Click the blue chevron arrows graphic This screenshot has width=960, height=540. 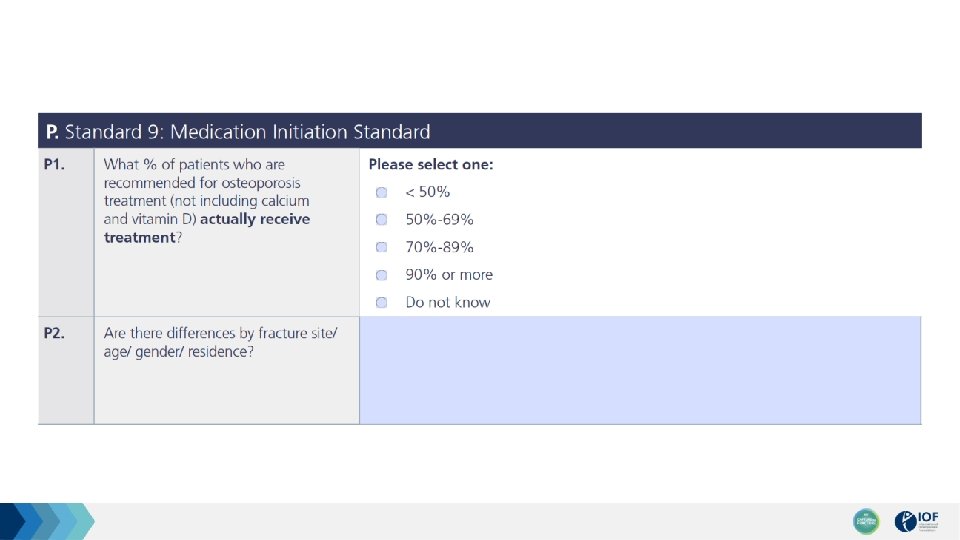coord(47,521)
